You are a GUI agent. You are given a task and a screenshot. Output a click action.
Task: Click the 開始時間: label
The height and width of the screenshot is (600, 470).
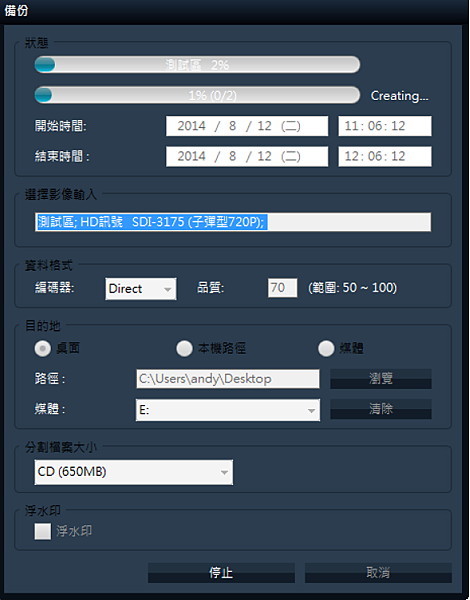pos(60,126)
